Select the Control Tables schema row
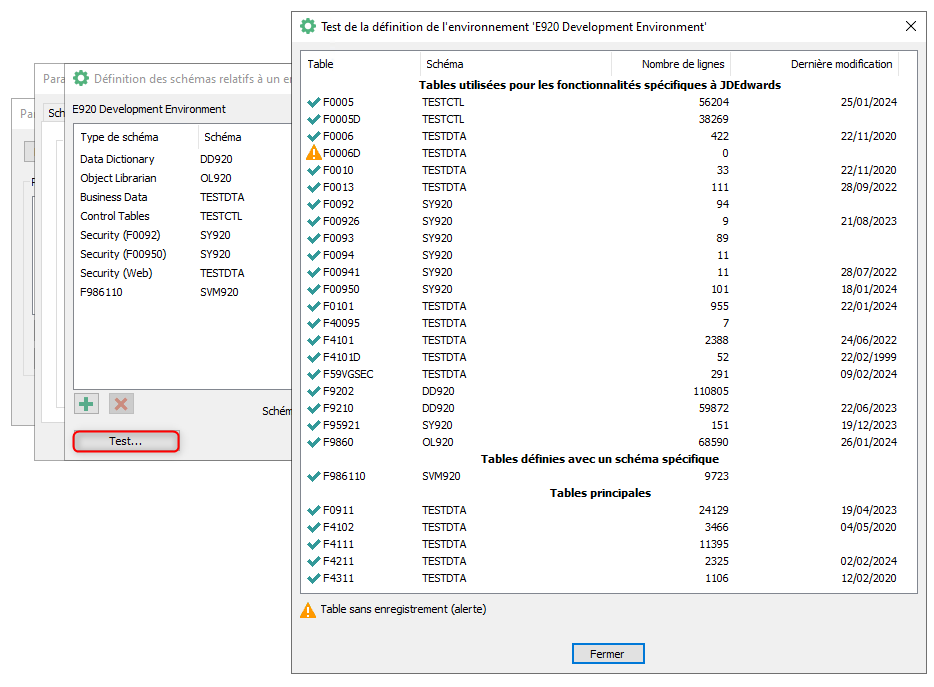The image size is (934, 687). click(x=182, y=216)
